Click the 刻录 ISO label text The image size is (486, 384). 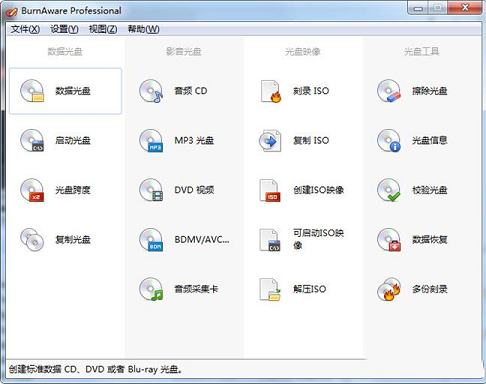tap(311, 91)
